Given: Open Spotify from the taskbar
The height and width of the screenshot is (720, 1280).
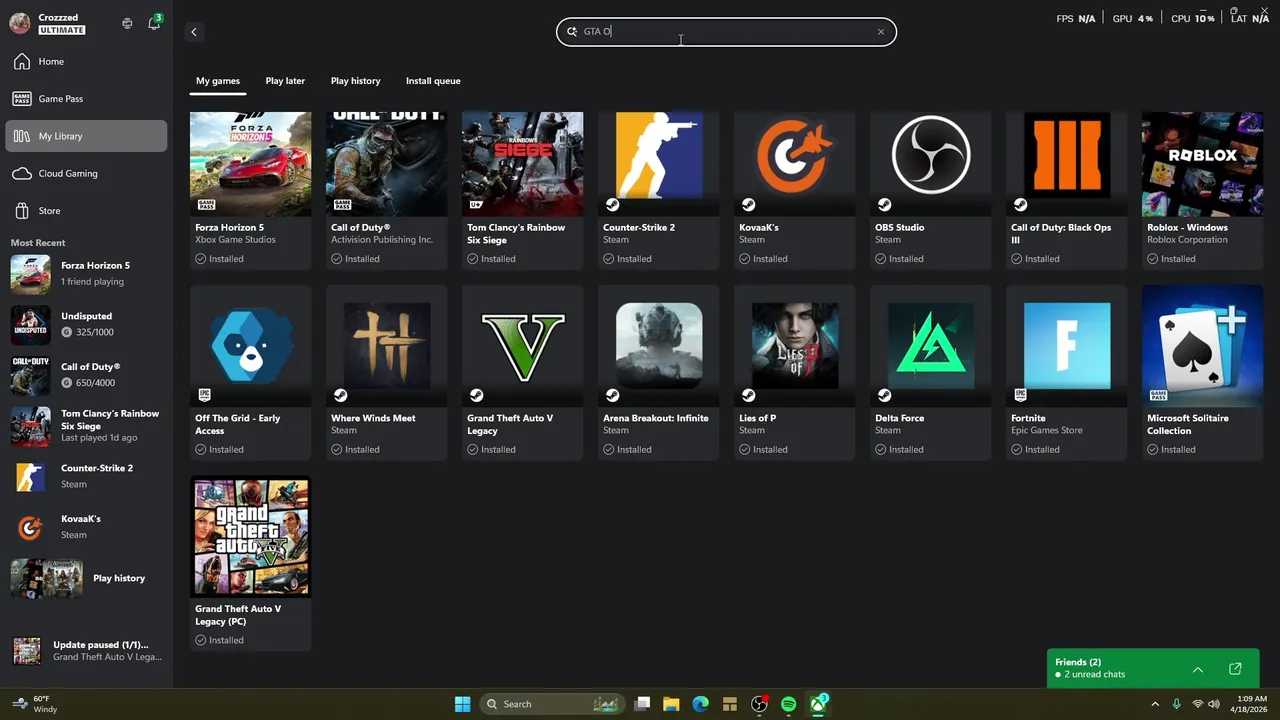Looking at the screenshot, I should click(x=788, y=704).
